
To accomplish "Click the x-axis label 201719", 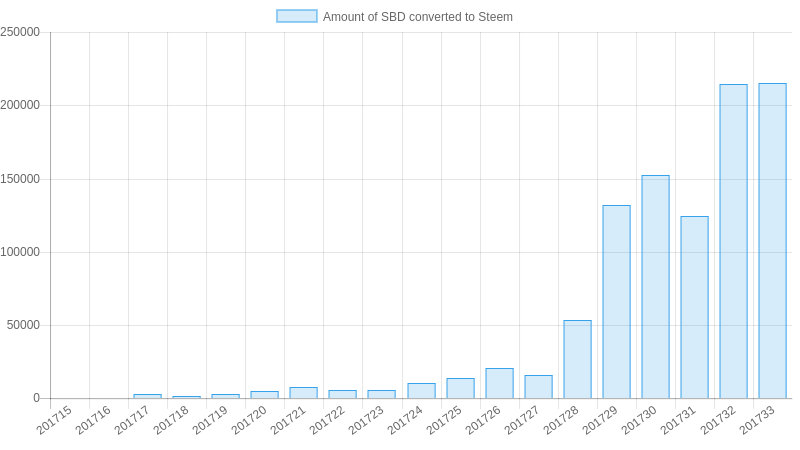I will [210, 420].
